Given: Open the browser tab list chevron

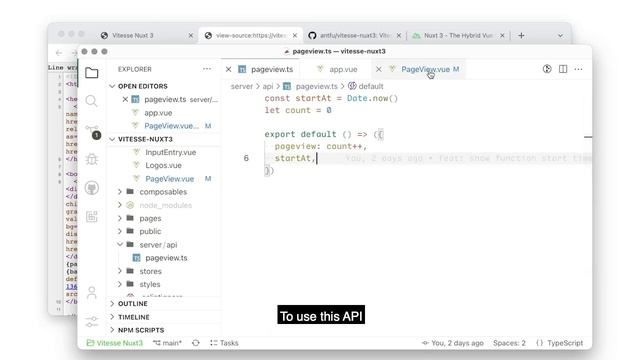Looking at the screenshot, I should (x=560, y=36).
